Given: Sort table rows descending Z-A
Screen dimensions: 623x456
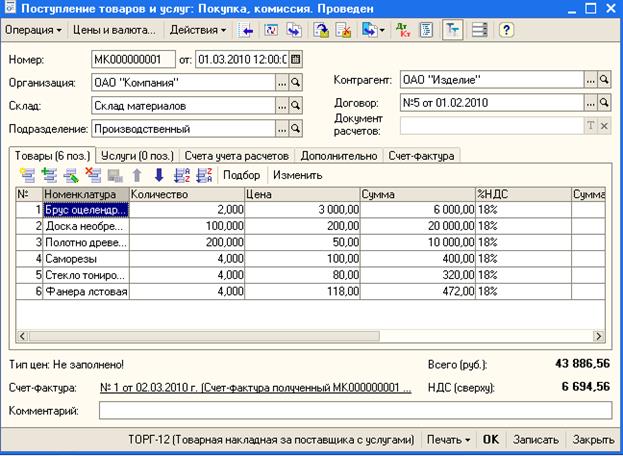Looking at the screenshot, I should coord(204,175).
